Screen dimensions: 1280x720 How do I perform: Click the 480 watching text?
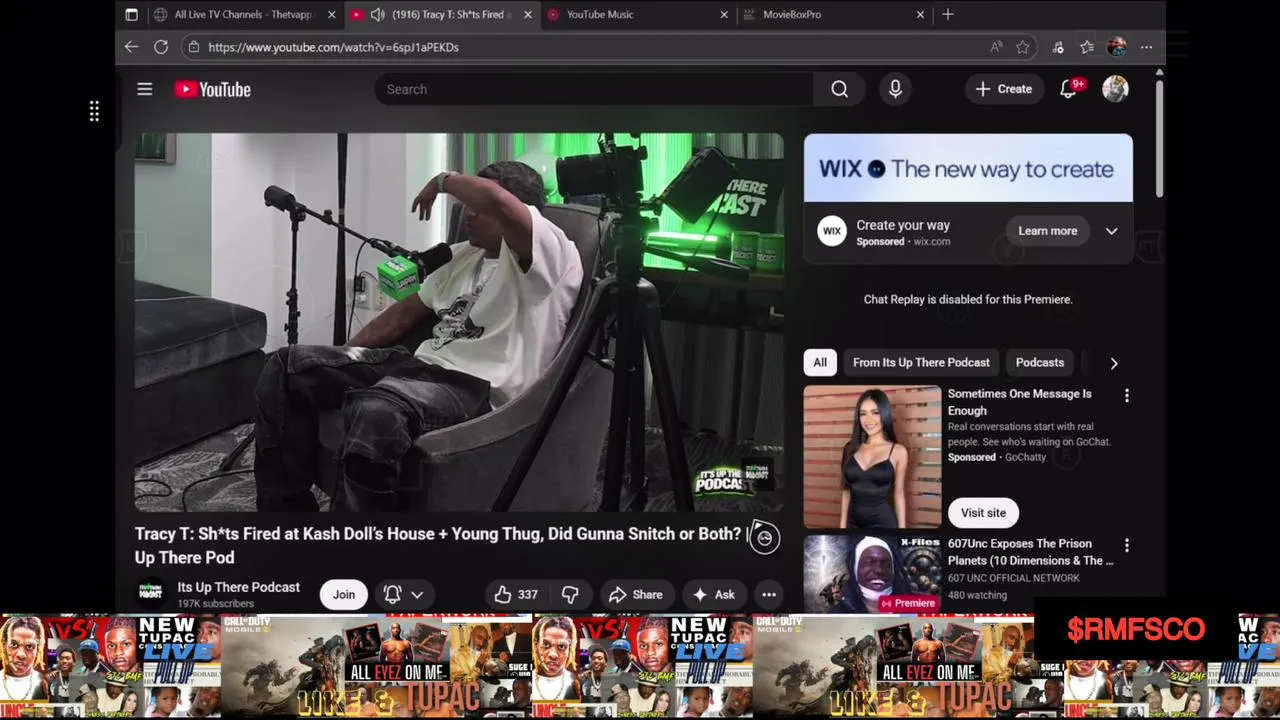[977, 595]
